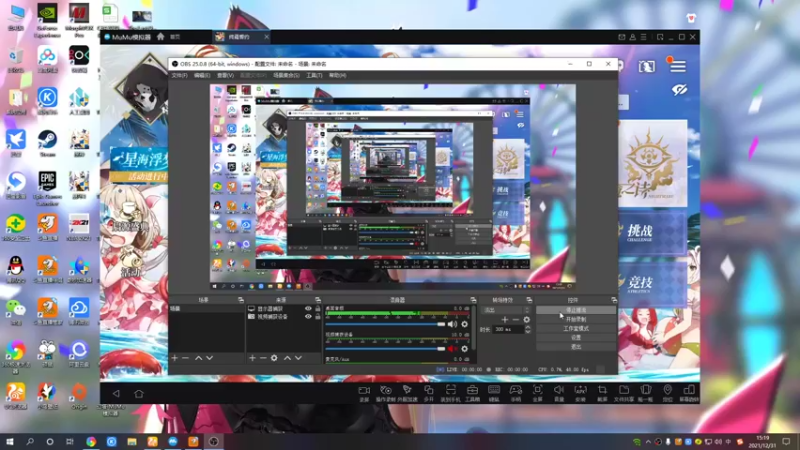
Task: Pop out the Controls dock panel
Action: [x=614, y=300]
